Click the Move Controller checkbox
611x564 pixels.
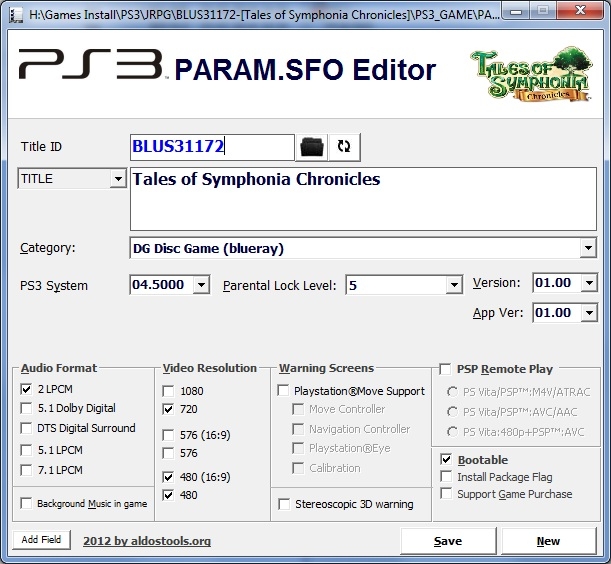click(x=298, y=409)
